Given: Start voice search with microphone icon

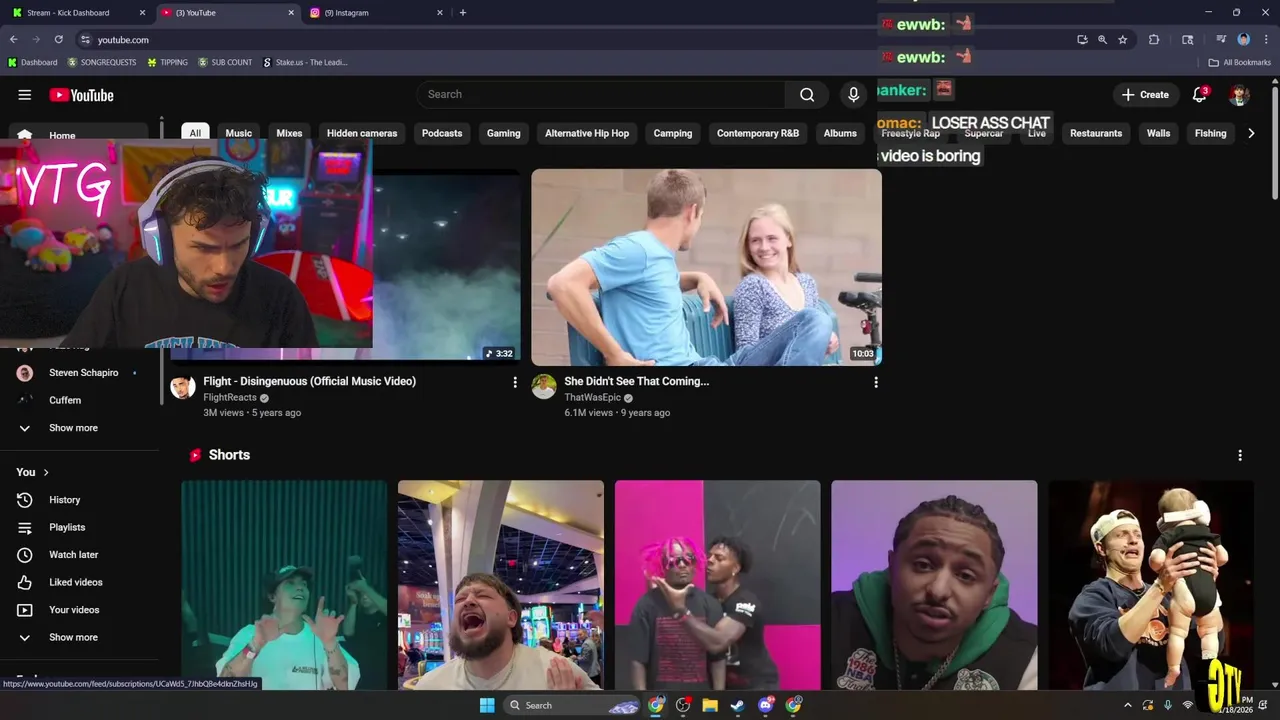Looking at the screenshot, I should click(853, 94).
